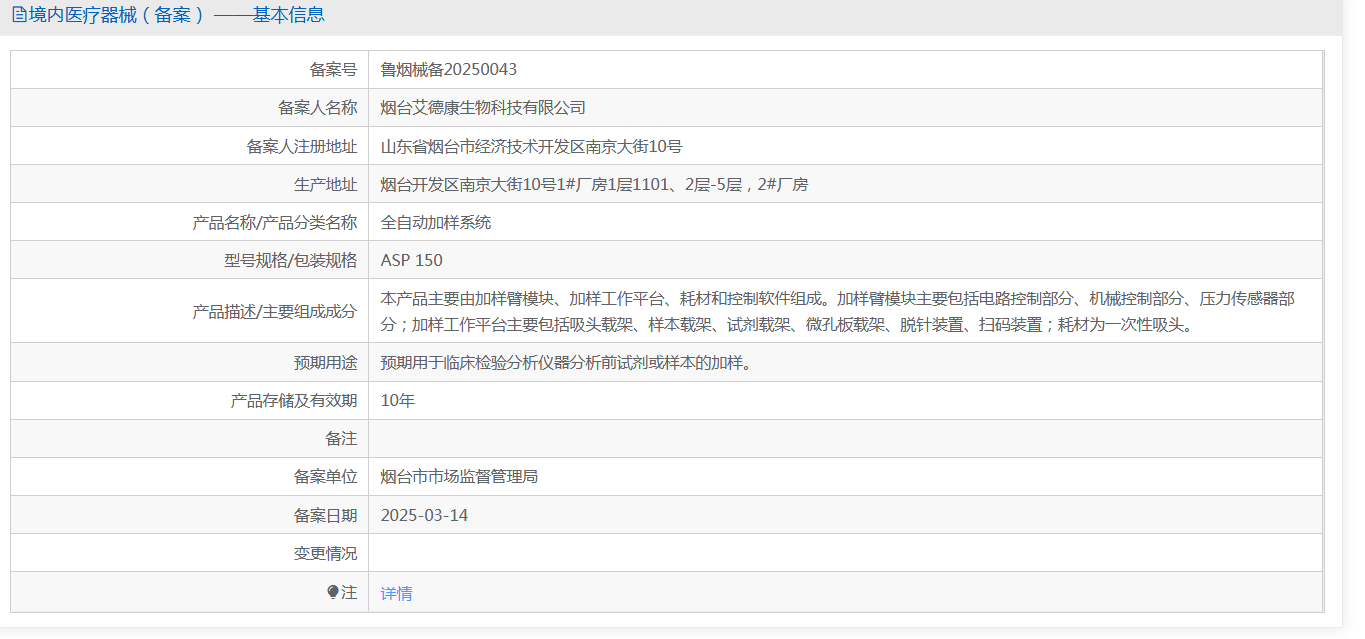Screen dimensions: 1365x639
Task: Click the 备注 label
Action: [341, 438]
